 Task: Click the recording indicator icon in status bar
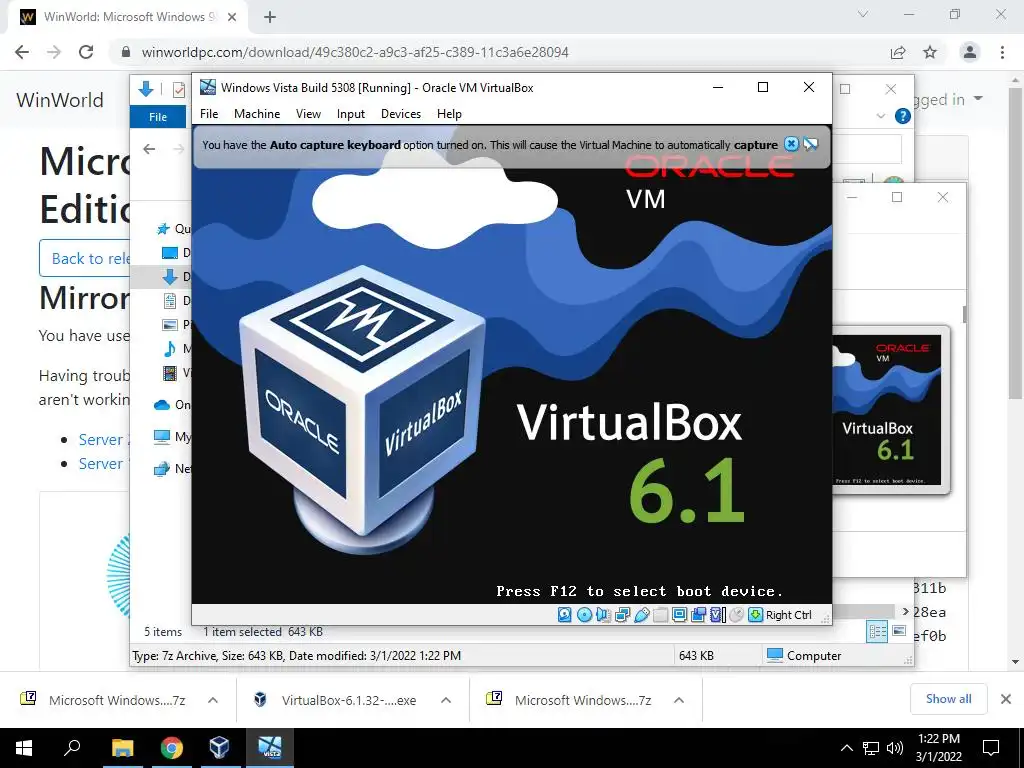tap(698, 615)
